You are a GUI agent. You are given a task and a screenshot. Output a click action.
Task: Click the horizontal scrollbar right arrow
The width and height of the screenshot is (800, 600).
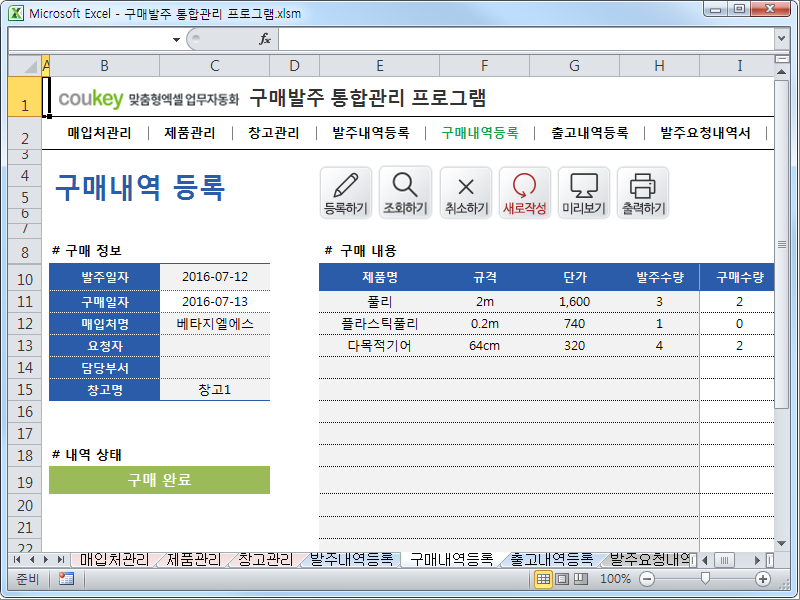pyautogui.click(x=757, y=560)
